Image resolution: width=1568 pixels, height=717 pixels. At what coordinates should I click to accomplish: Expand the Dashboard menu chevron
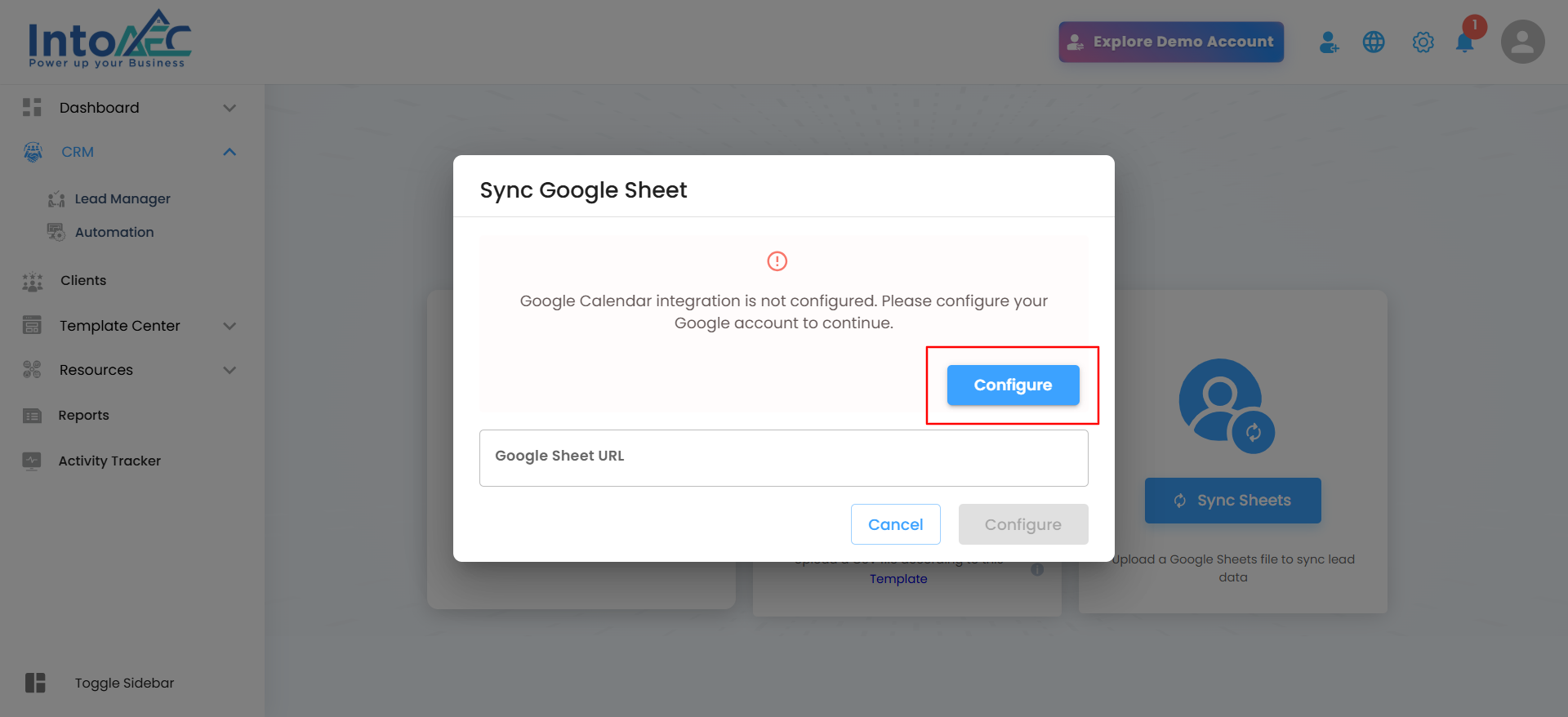pos(229,108)
